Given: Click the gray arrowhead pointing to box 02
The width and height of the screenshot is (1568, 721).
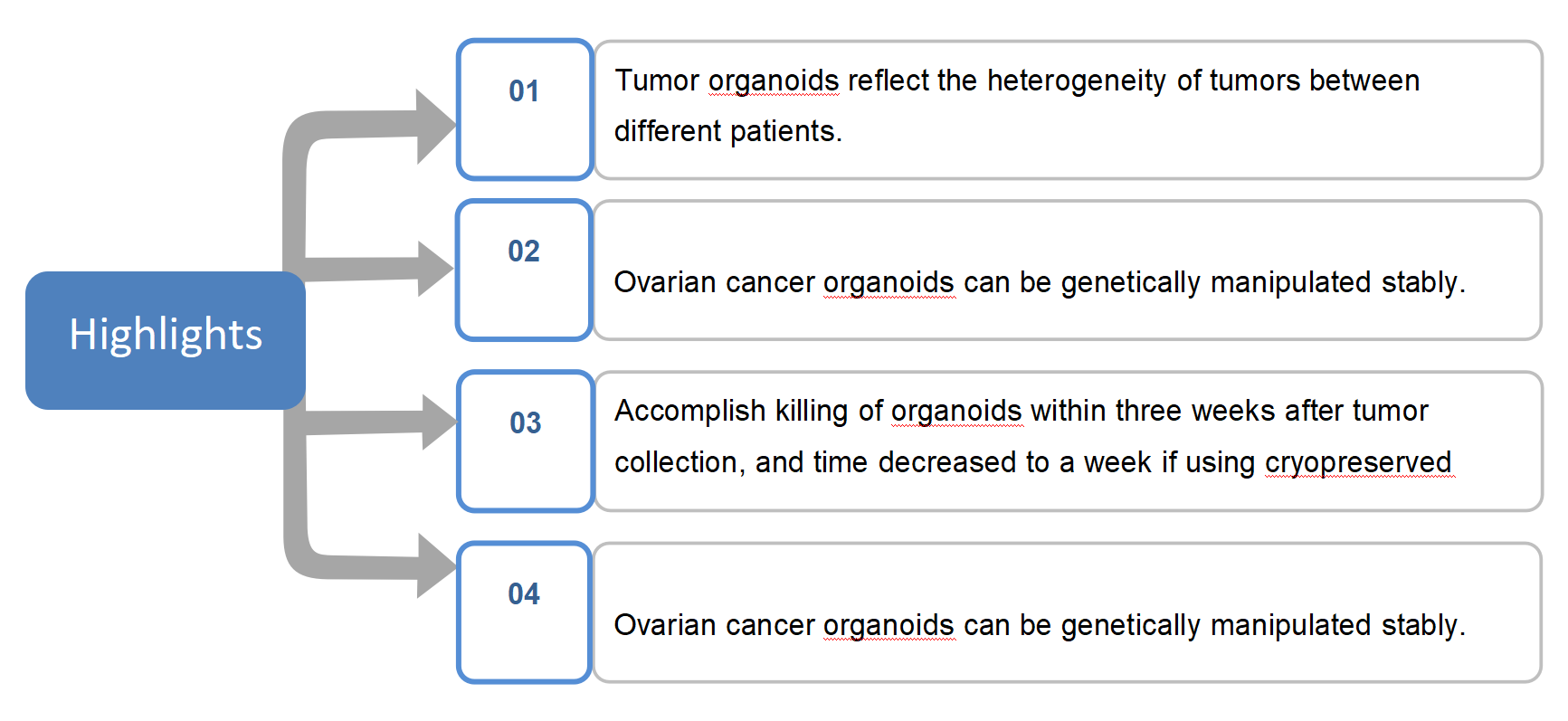Looking at the screenshot, I should click(435, 269).
